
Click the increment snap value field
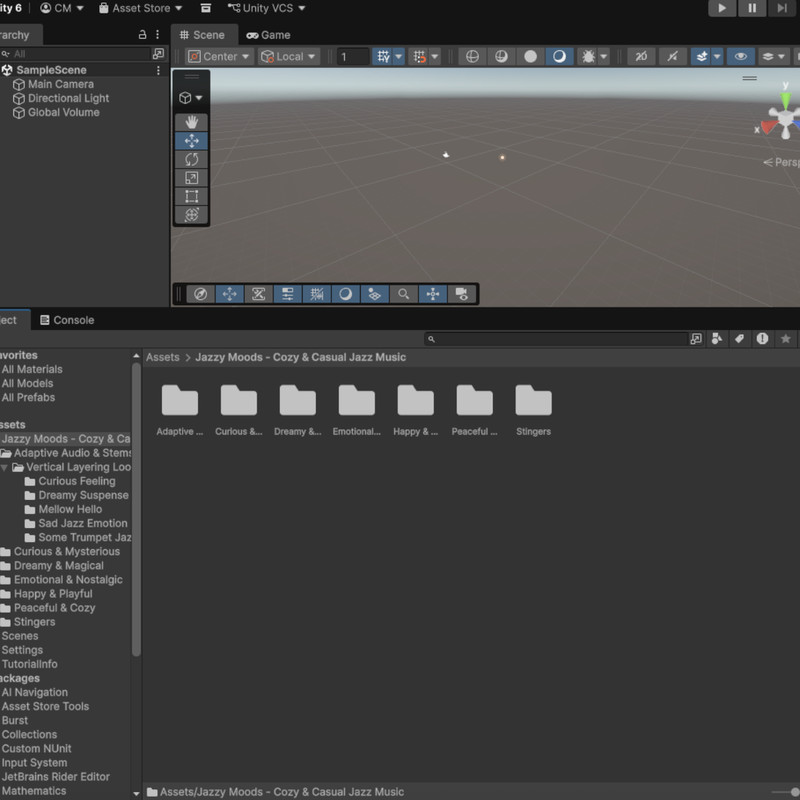[x=353, y=57]
